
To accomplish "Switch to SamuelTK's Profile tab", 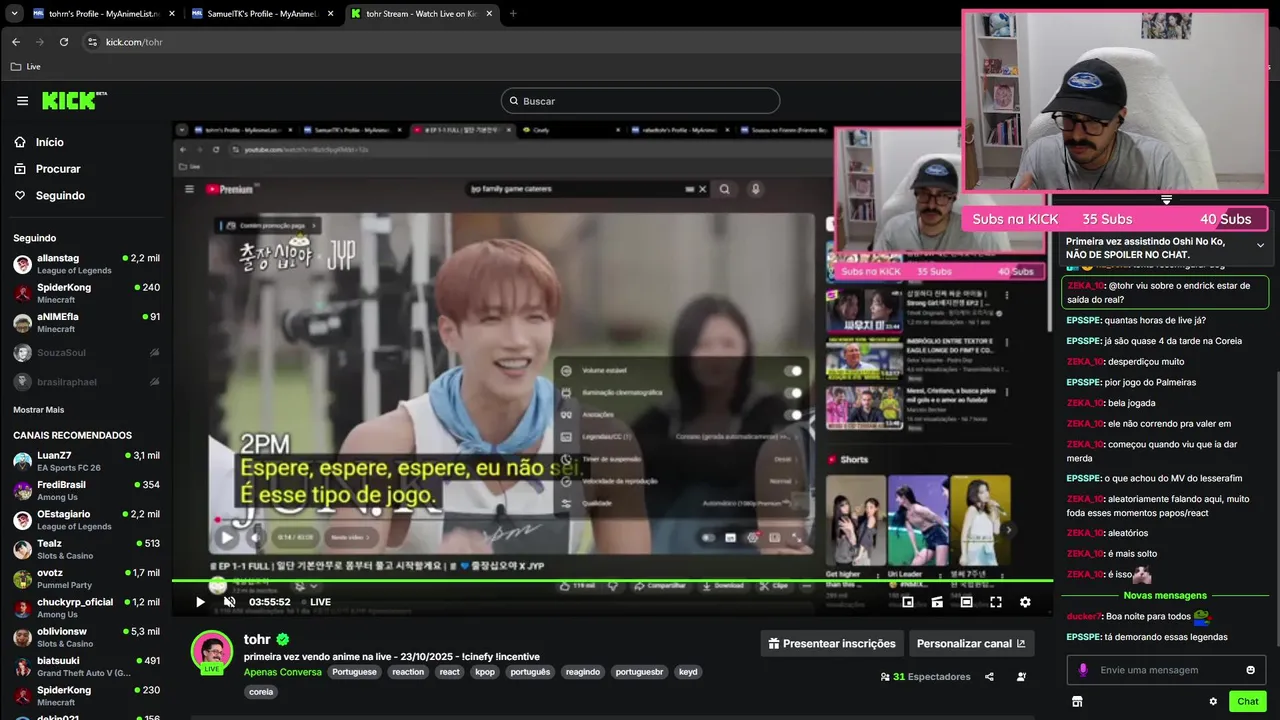I will tap(262, 14).
